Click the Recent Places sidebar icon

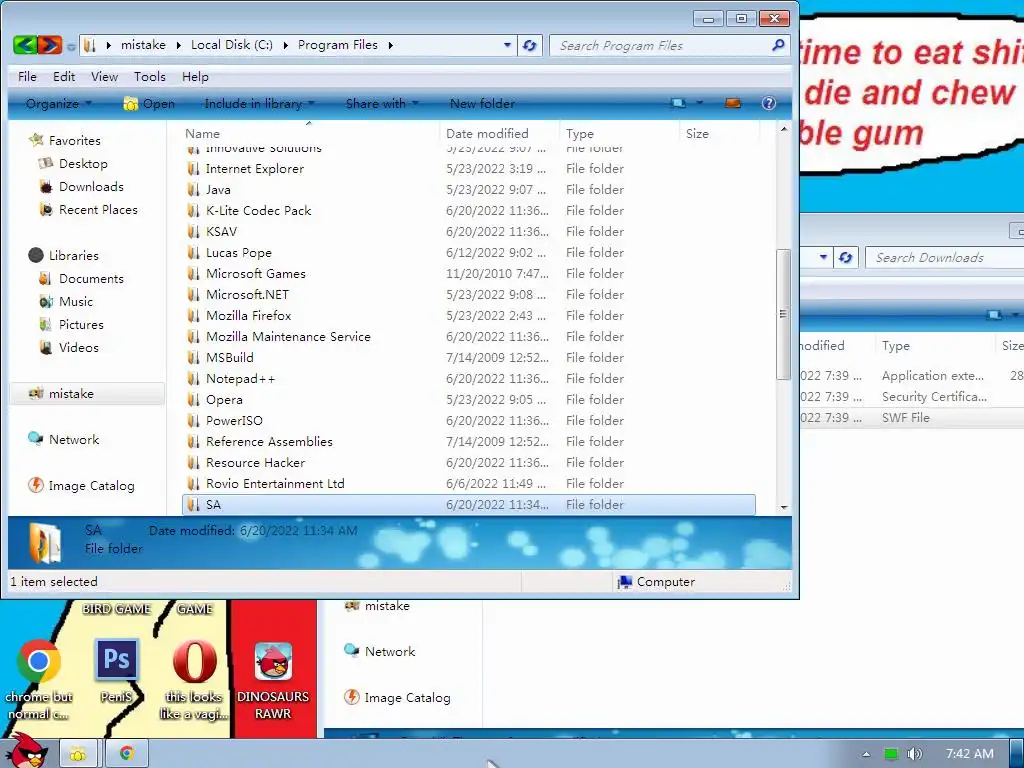(46, 210)
